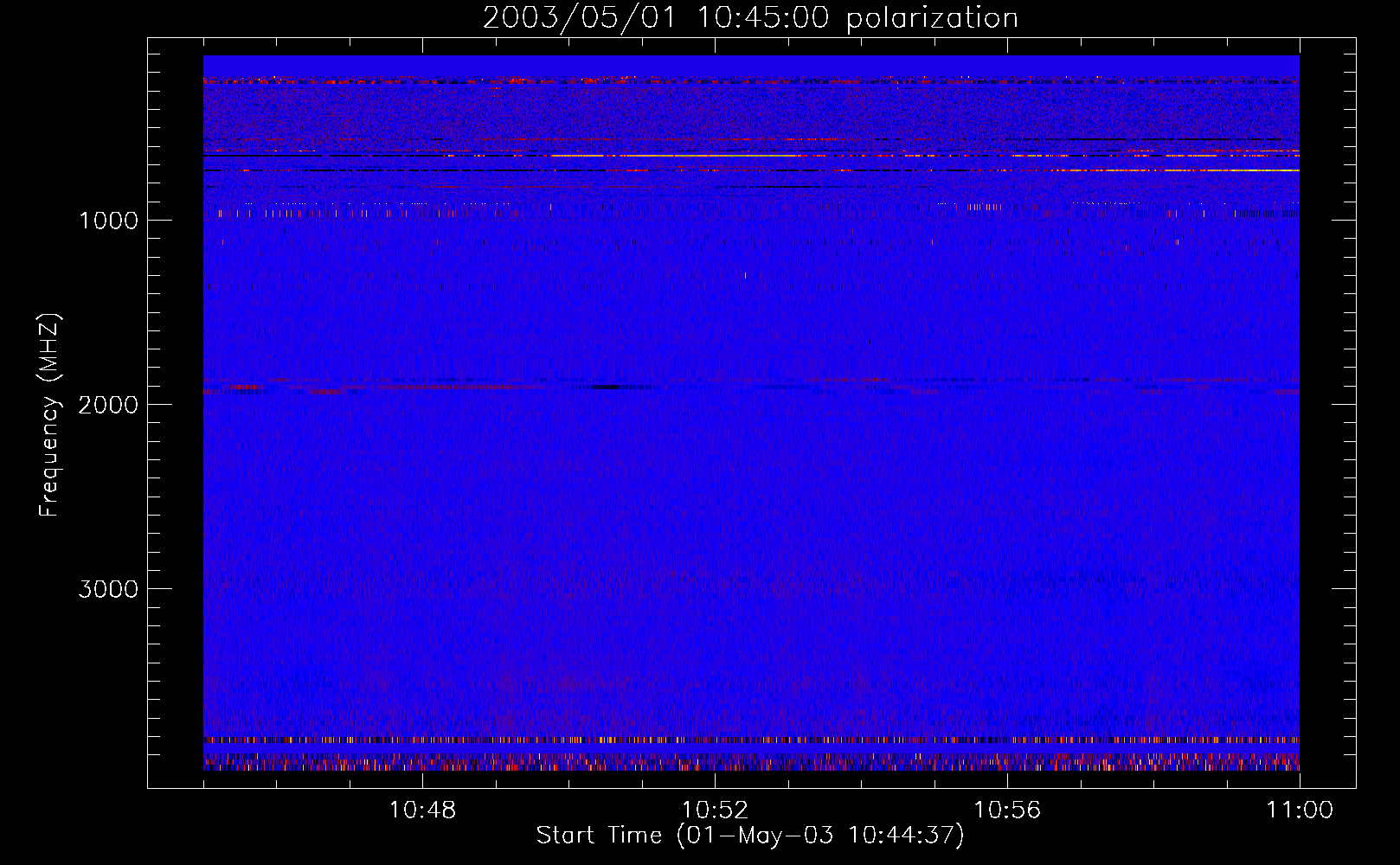1400x865 pixels.
Task: Click the 10:48 time tick label
Action: click(x=422, y=811)
